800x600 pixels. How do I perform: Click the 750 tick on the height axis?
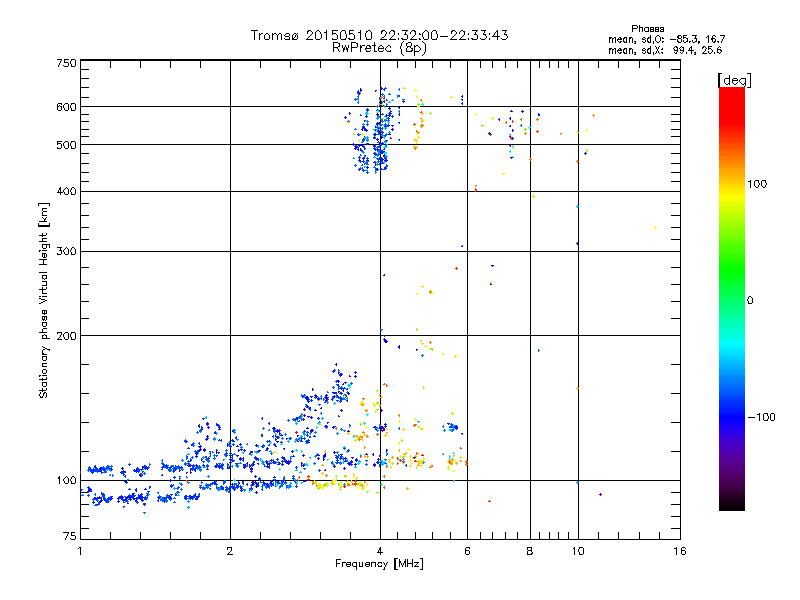[x=66, y=63]
